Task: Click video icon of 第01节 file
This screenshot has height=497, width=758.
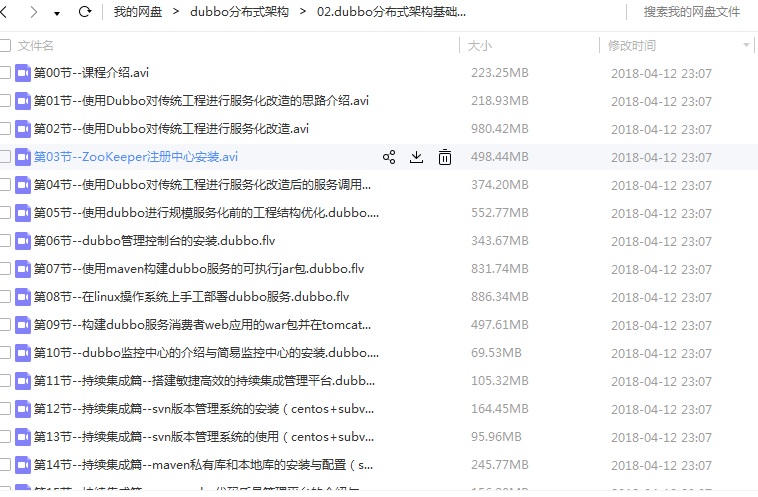Action: [x=23, y=101]
